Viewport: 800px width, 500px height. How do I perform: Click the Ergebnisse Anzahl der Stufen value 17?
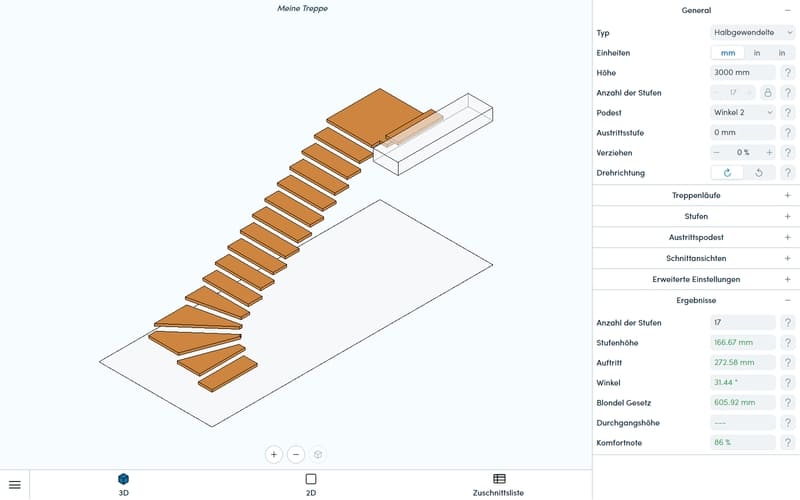(x=743, y=322)
